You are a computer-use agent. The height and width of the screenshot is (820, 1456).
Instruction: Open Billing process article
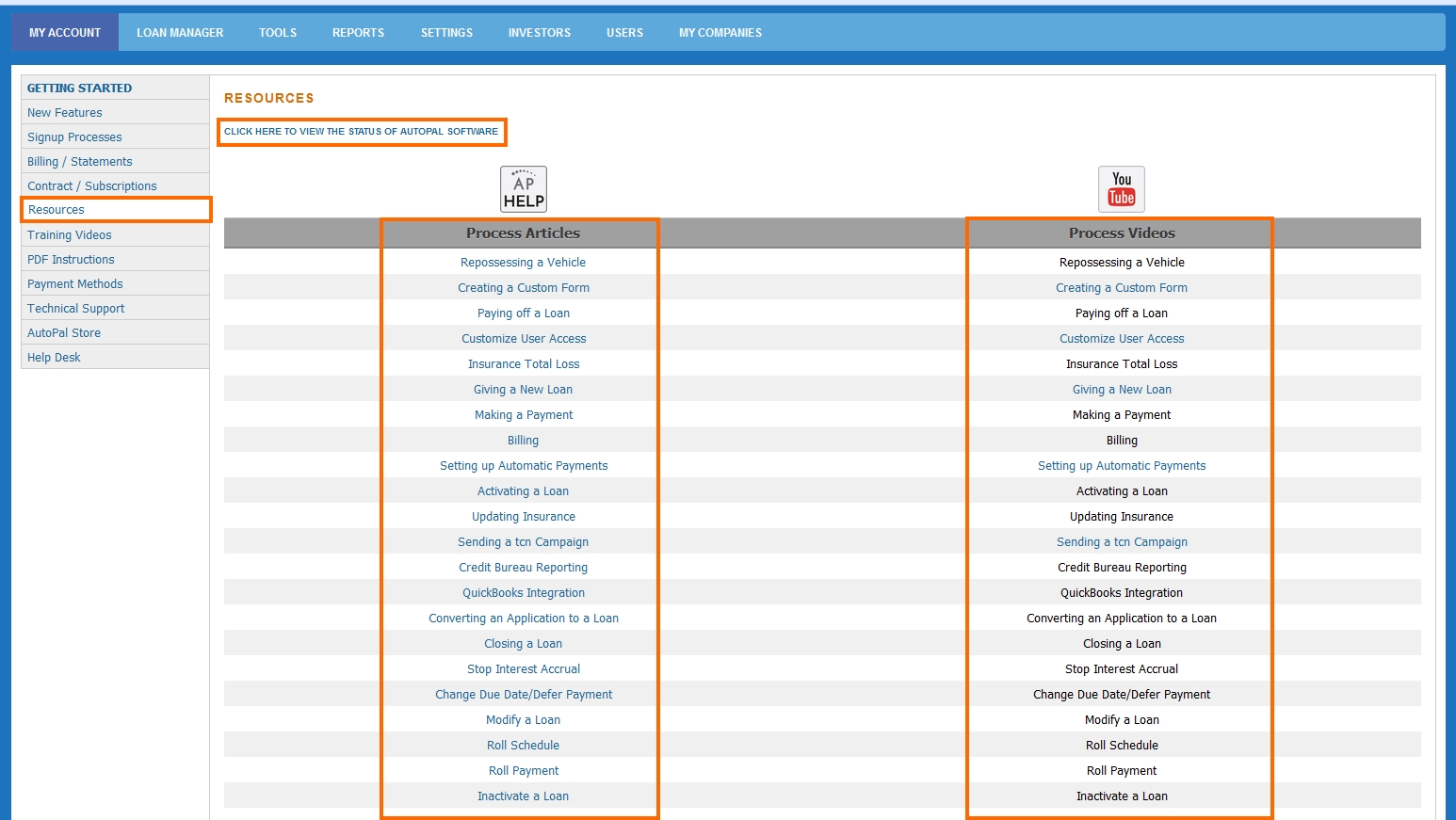coord(524,441)
